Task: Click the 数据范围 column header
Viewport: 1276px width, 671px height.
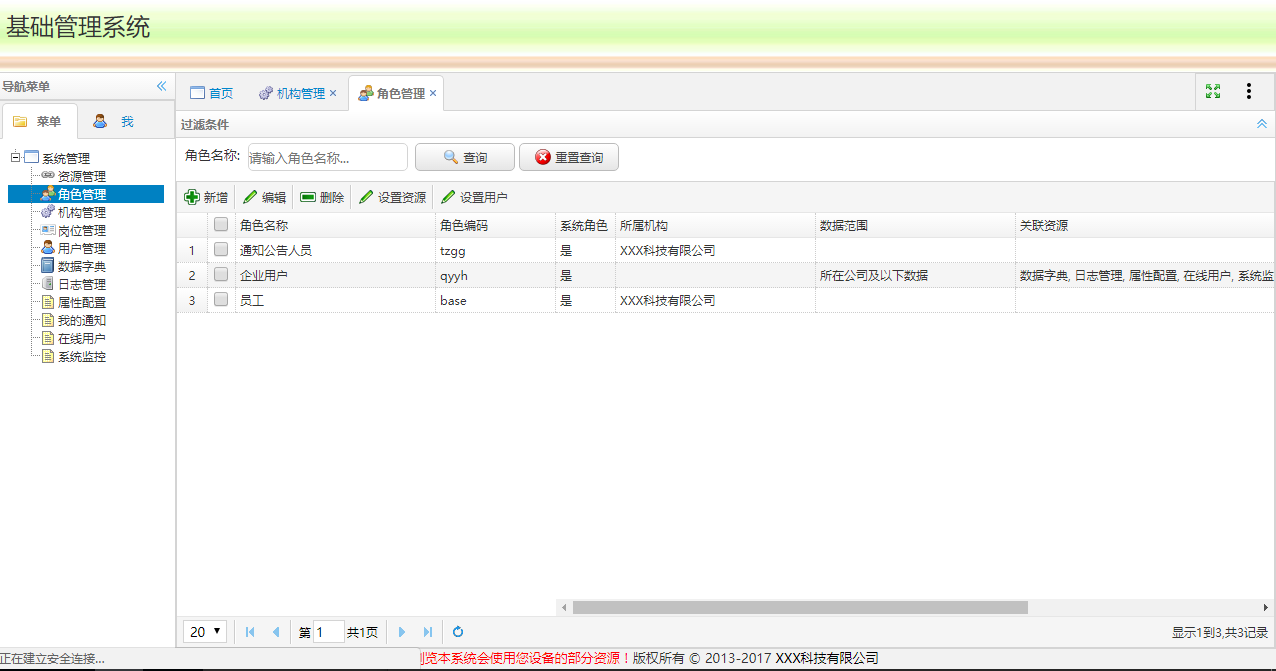Action: (915, 225)
